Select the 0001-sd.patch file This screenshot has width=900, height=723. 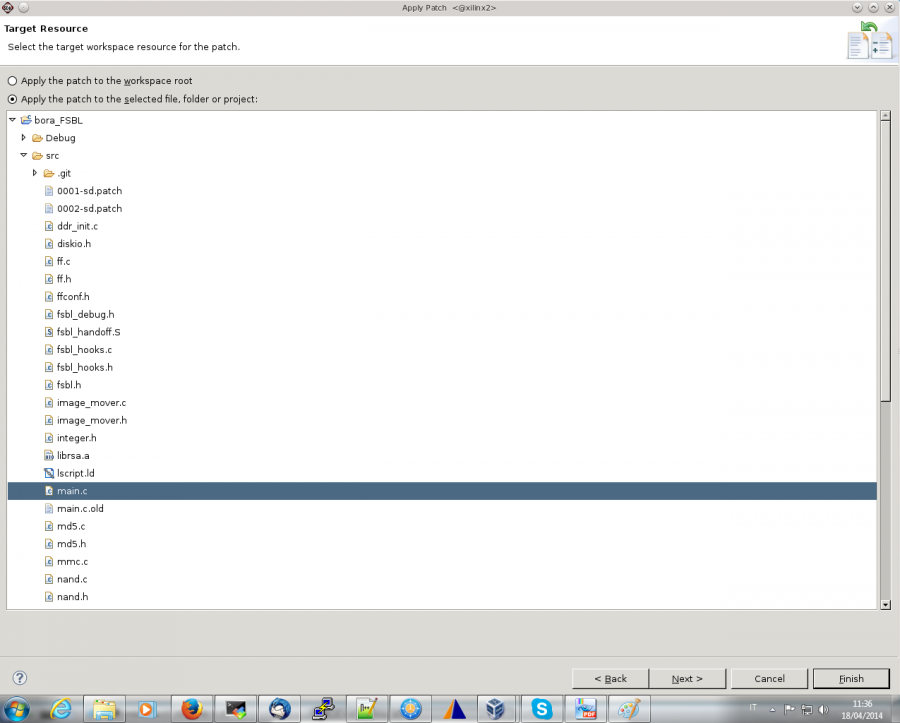coord(89,191)
